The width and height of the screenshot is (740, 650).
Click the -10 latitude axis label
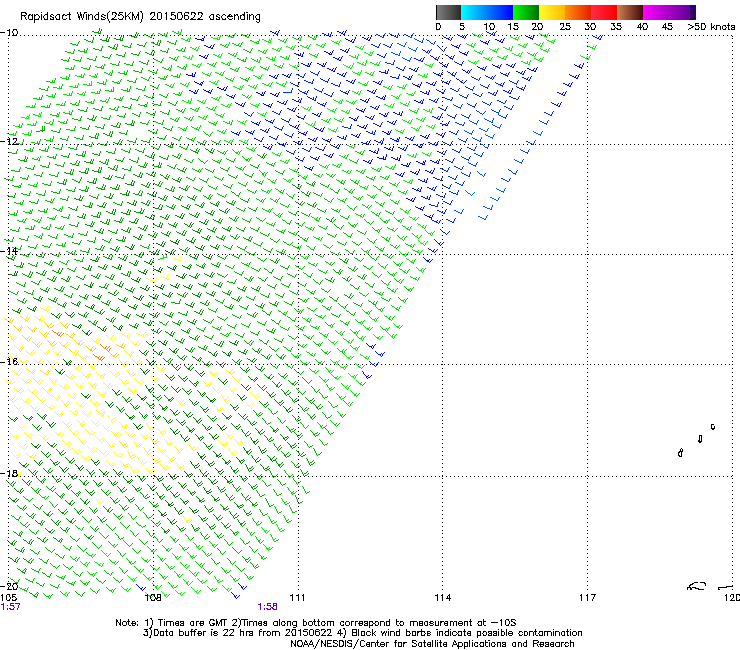(x=9, y=33)
